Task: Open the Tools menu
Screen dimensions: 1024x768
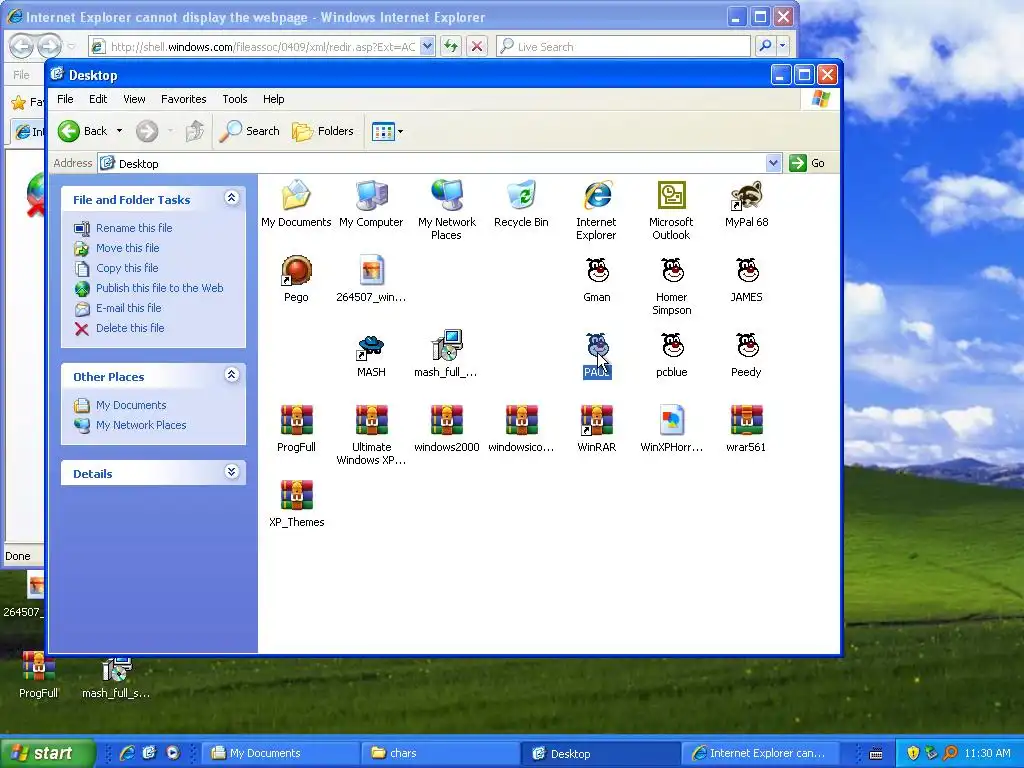Action: tap(234, 99)
